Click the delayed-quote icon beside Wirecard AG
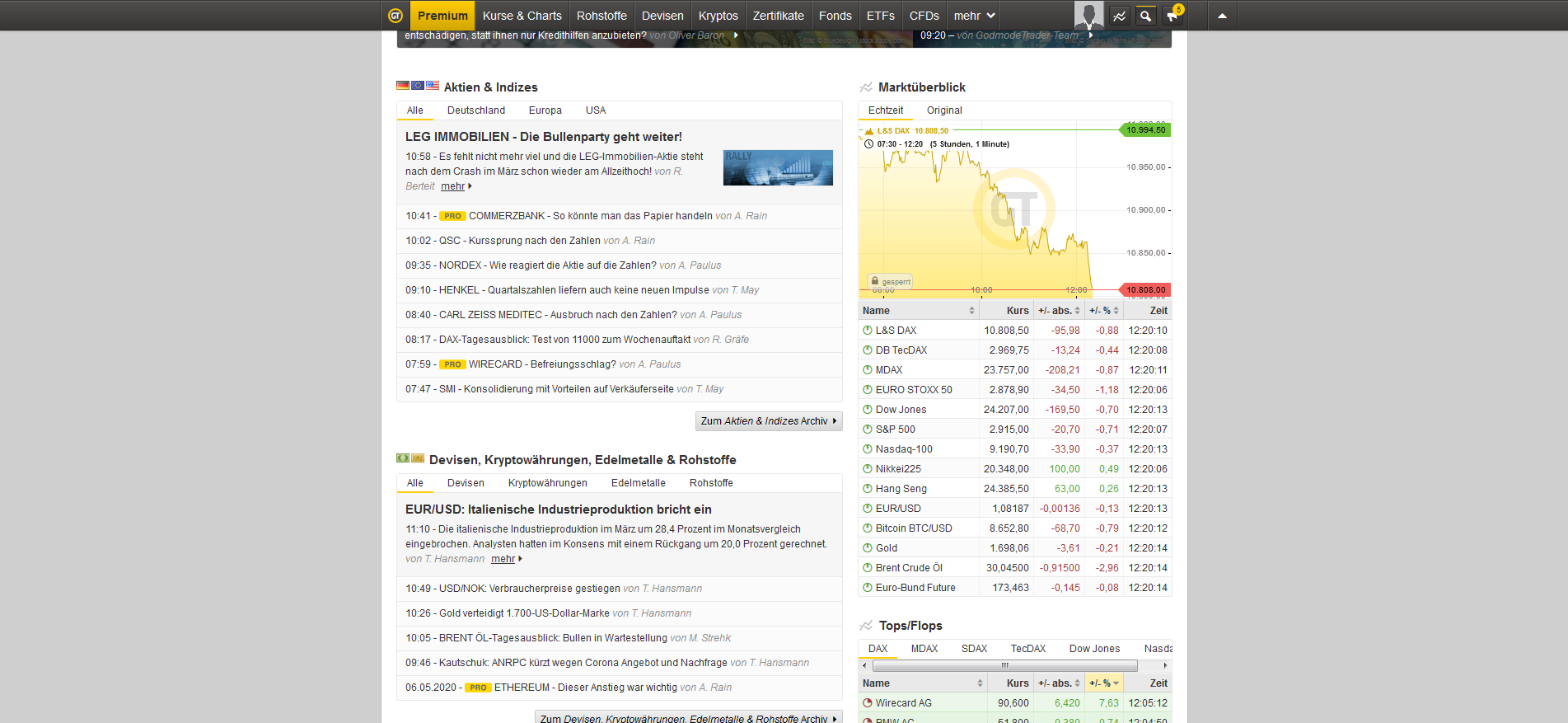 click(x=868, y=702)
